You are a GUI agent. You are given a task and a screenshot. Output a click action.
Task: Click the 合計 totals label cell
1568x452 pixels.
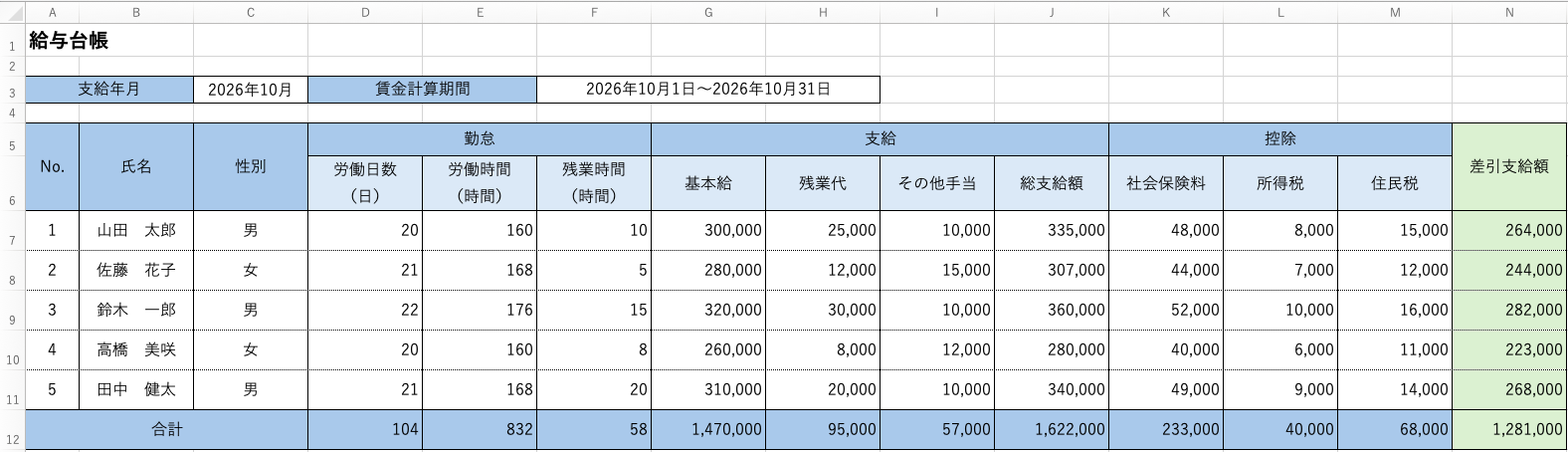(x=166, y=430)
